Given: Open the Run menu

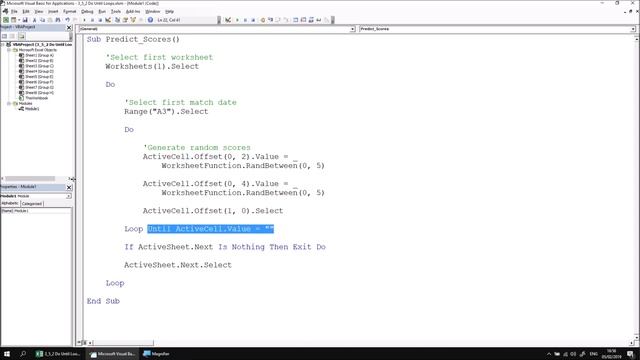Looking at the screenshot, I should (102, 11).
